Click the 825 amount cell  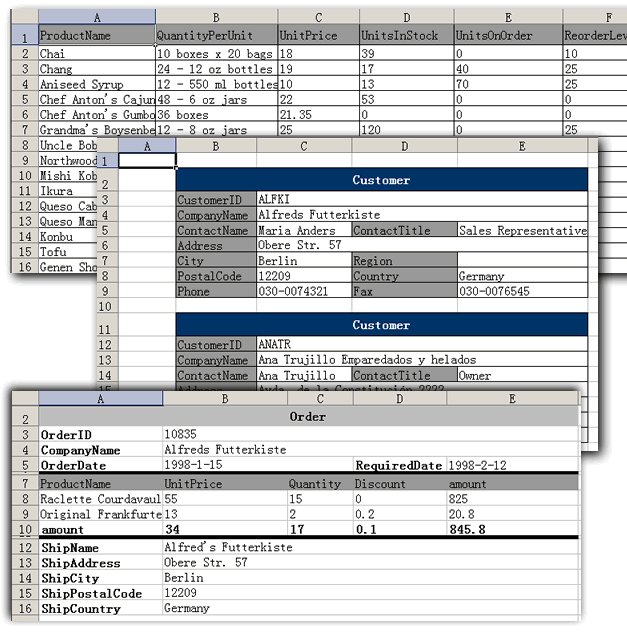513,499
